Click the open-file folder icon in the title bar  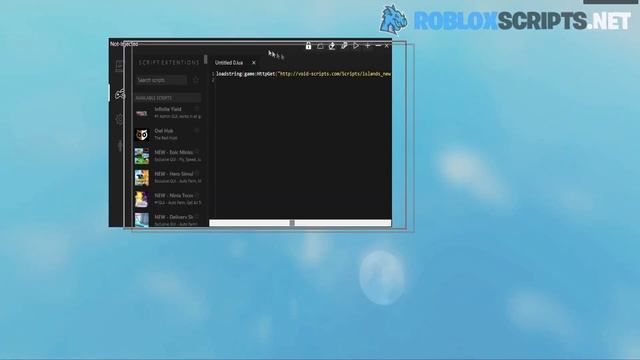[320, 46]
